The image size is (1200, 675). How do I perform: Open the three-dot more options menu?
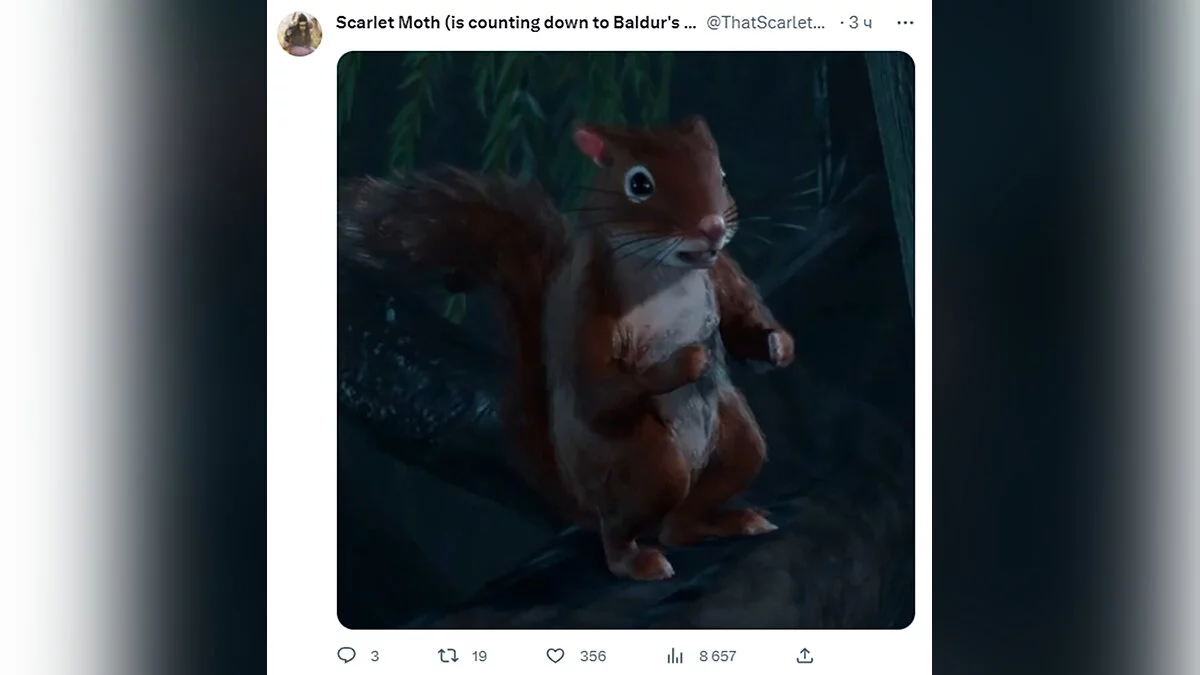[904, 22]
